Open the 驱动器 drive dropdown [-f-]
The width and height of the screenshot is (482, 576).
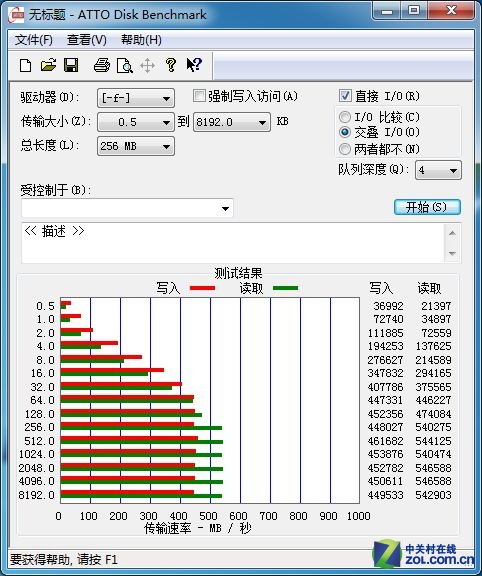click(136, 98)
